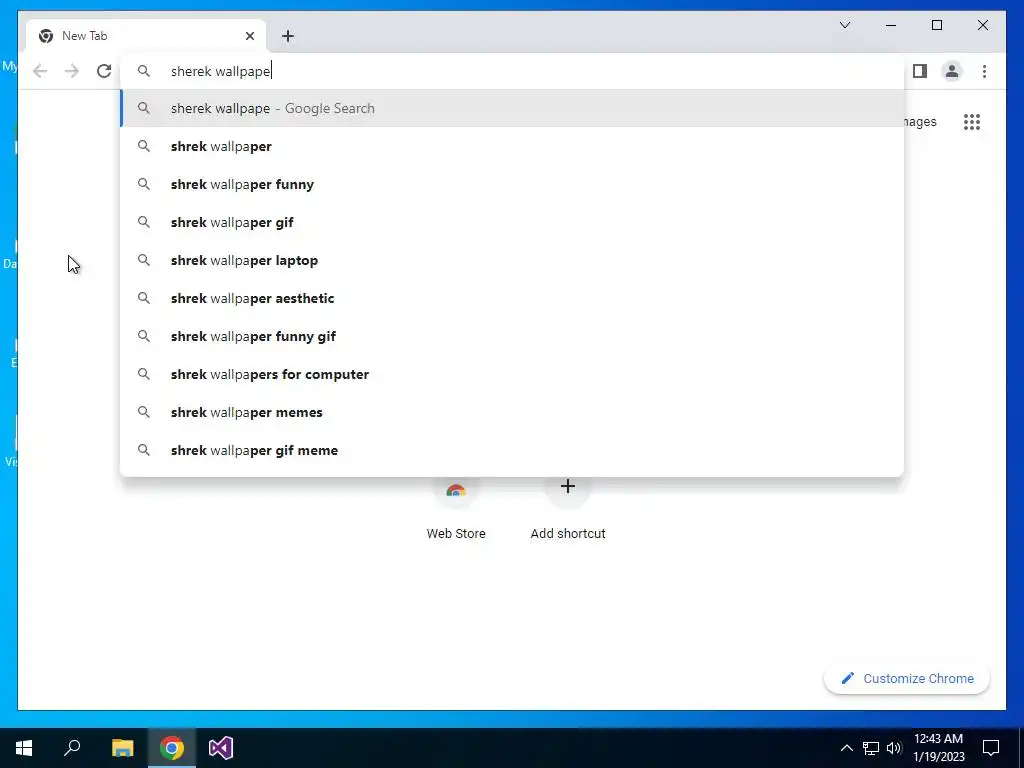
Task: Toggle the Chrome side panel icon
Action: tap(920, 71)
